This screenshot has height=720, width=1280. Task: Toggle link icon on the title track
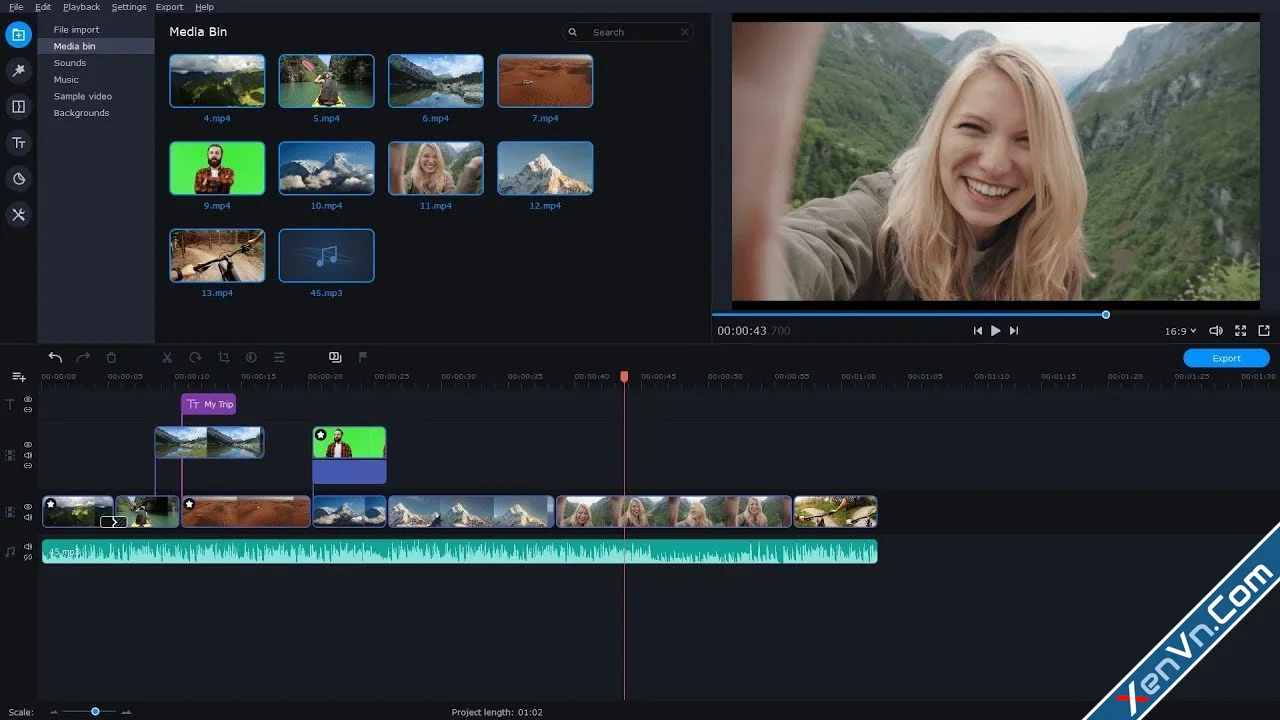point(28,409)
